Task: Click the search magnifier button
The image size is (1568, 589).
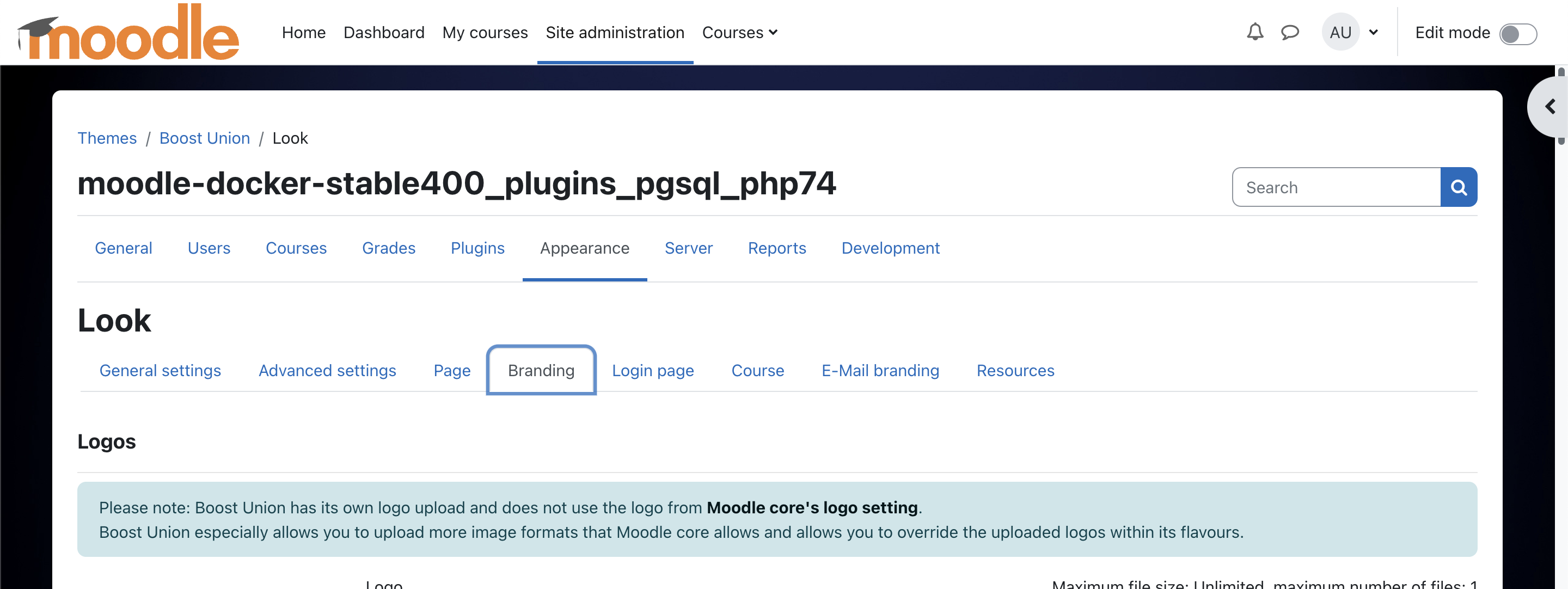Action: pyautogui.click(x=1459, y=187)
